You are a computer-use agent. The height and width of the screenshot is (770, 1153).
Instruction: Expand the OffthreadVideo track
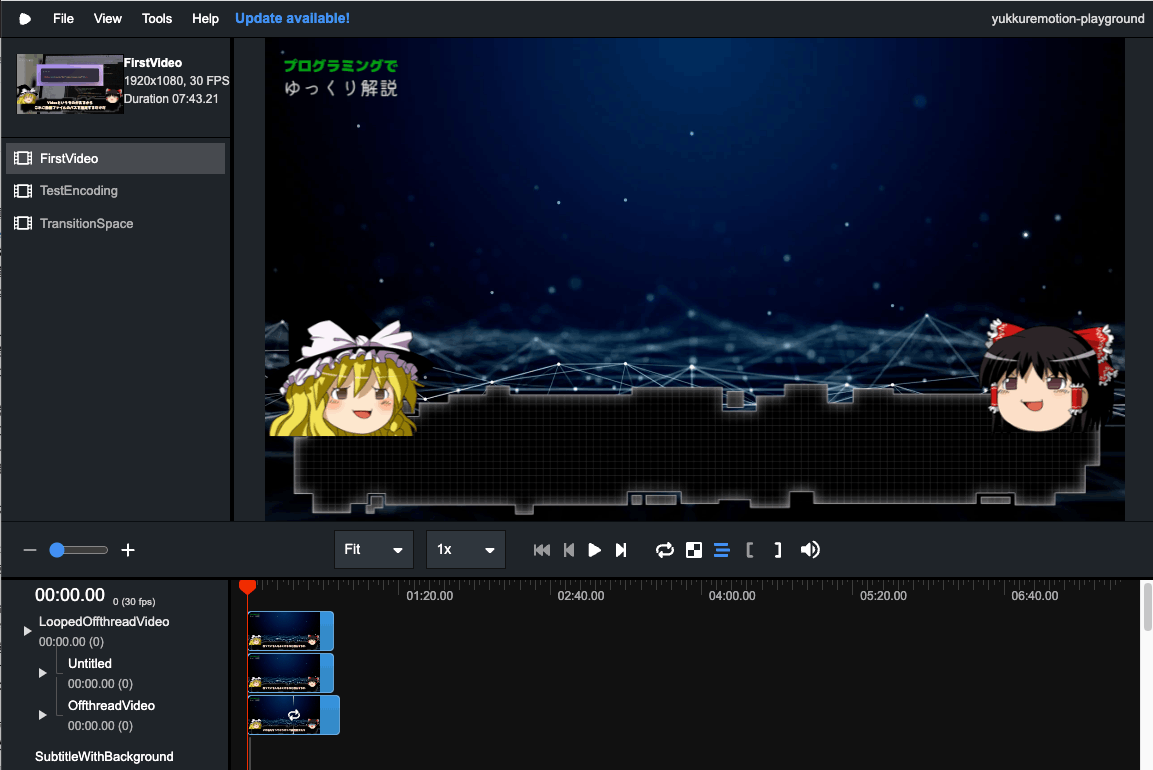click(x=43, y=715)
